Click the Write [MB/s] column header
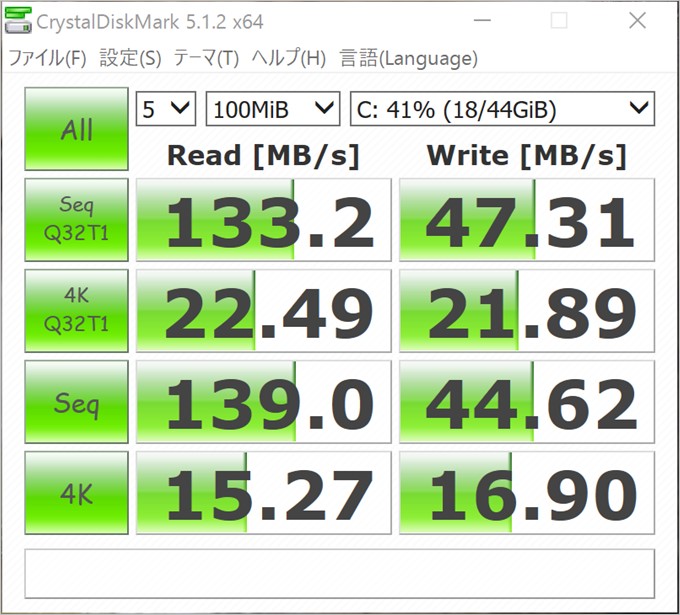 [x=526, y=155]
